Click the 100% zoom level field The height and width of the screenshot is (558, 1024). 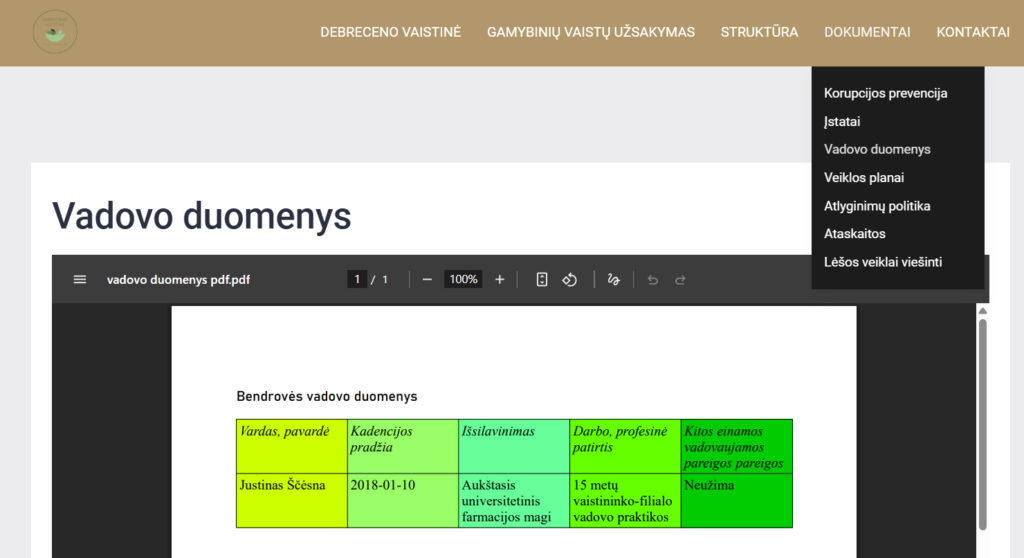coord(463,280)
